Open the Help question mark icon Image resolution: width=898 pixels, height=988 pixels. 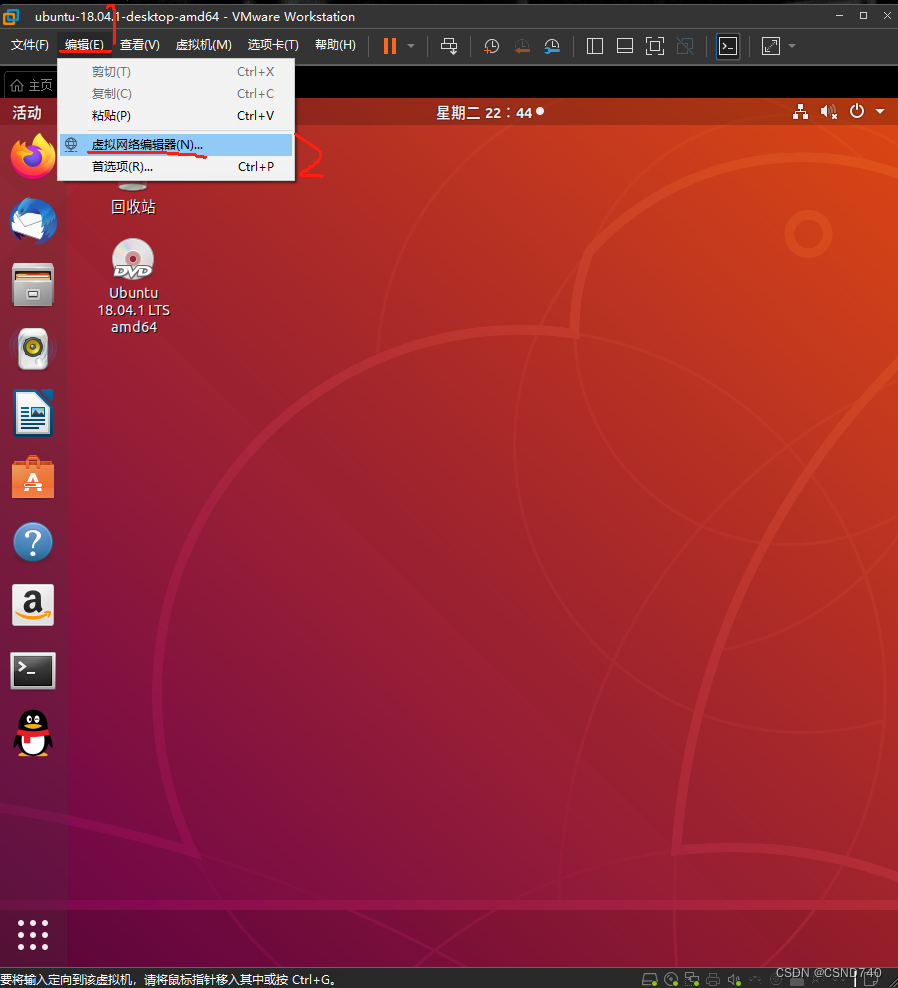pyautogui.click(x=33, y=542)
